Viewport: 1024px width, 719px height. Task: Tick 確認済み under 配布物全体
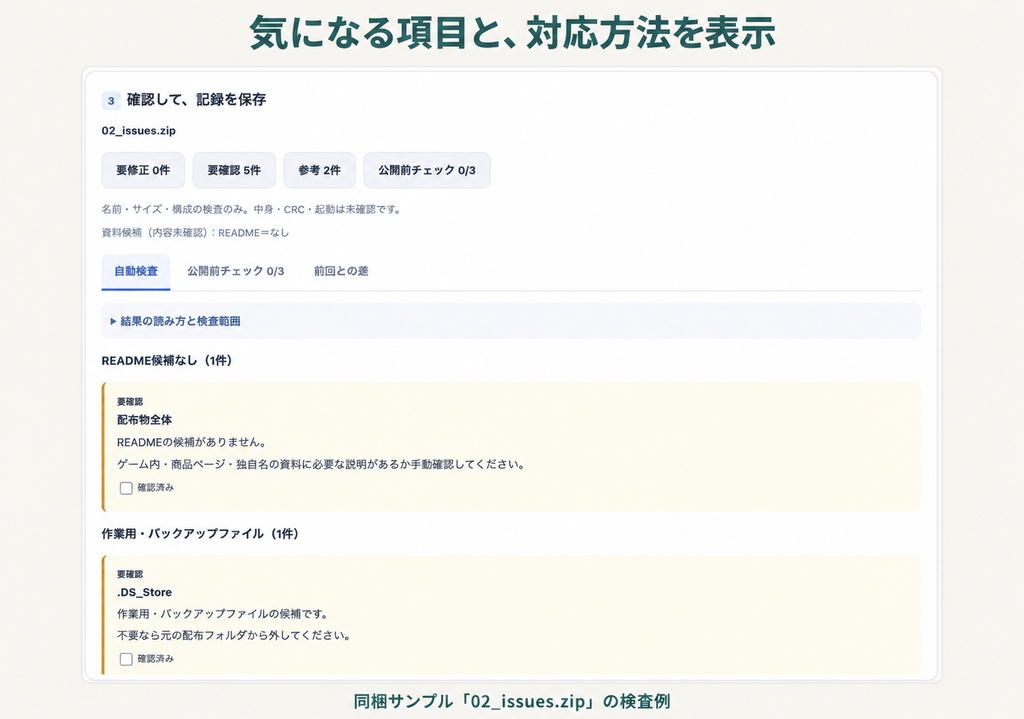[x=126, y=488]
